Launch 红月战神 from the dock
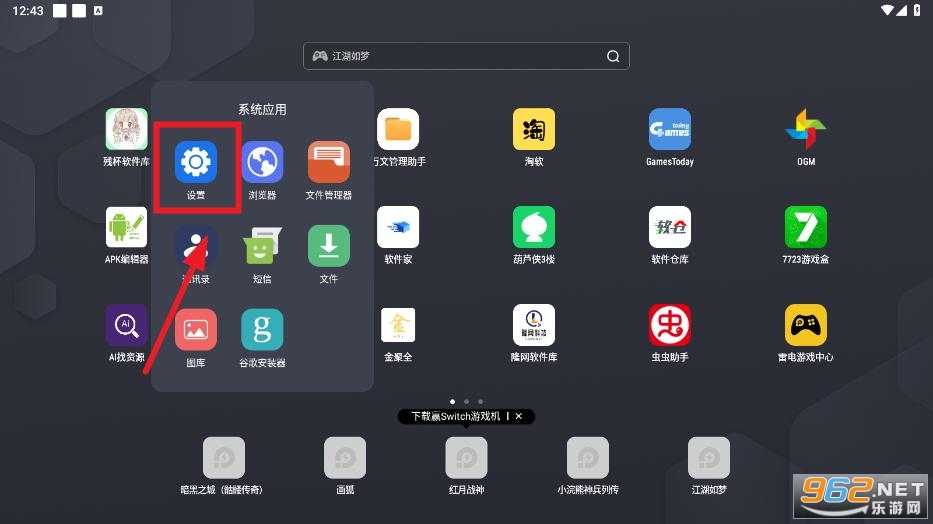This screenshot has height=524, width=933. pos(466,458)
